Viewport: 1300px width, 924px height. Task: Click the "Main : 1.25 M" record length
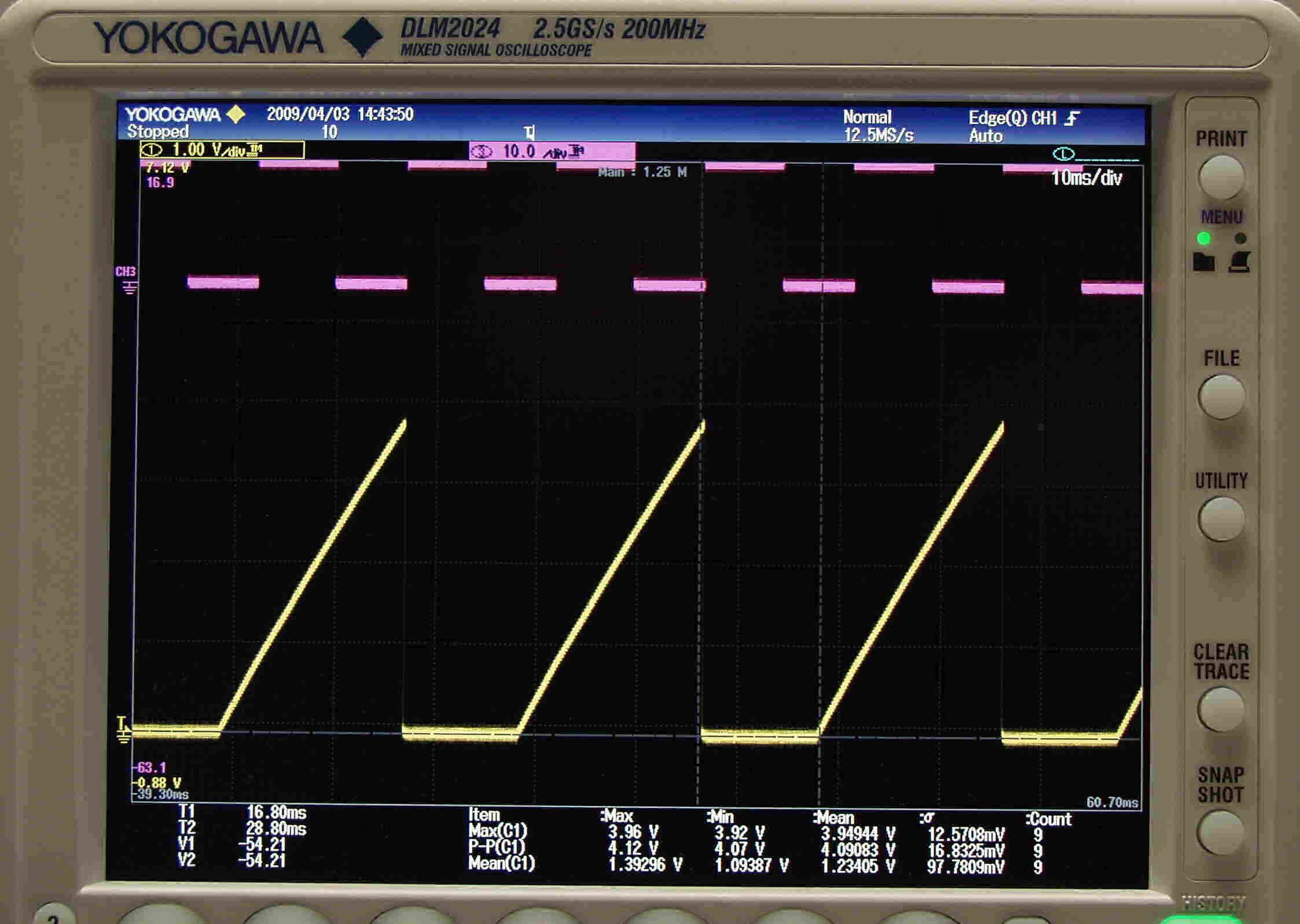pos(642,172)
